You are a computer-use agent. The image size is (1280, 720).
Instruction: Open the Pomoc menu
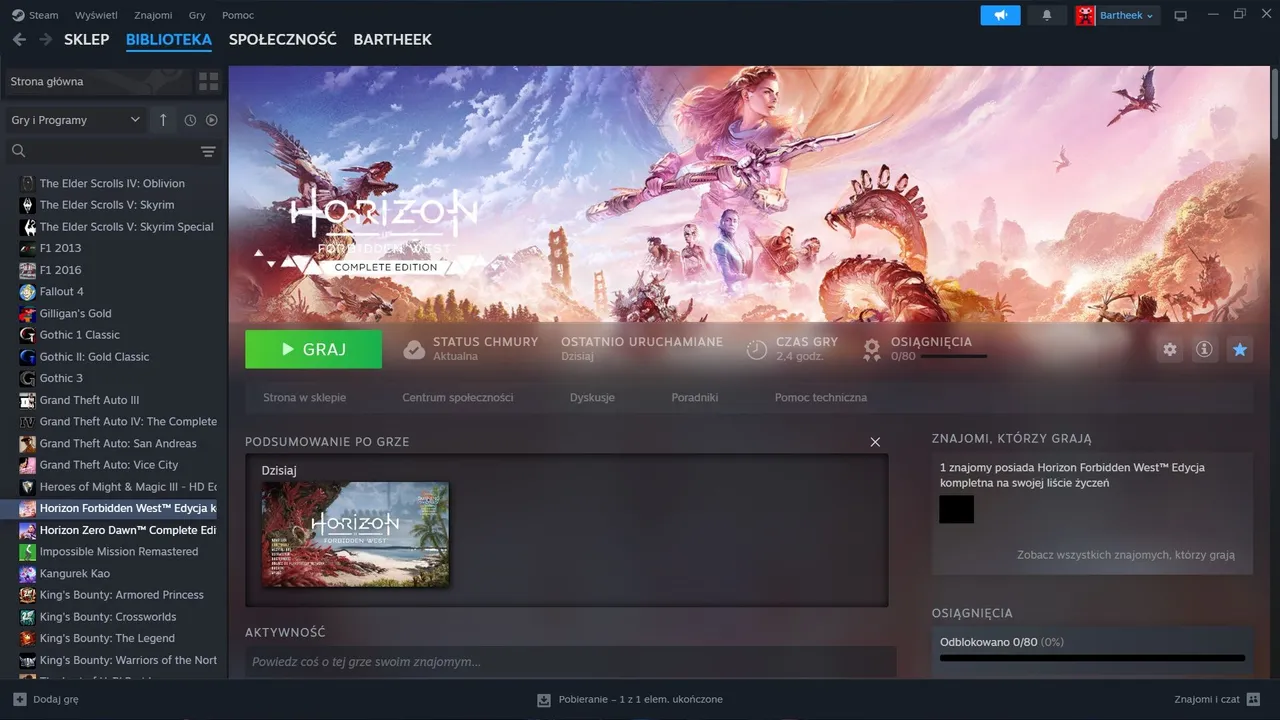click(237, 15)
